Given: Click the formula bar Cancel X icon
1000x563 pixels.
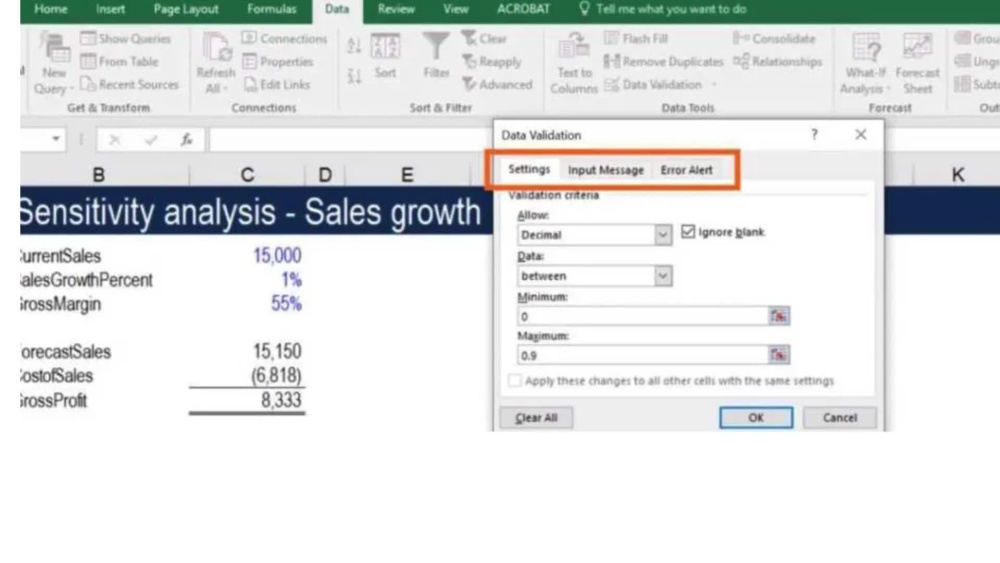Looking at the screenshot, I should [x=115, y=140].
